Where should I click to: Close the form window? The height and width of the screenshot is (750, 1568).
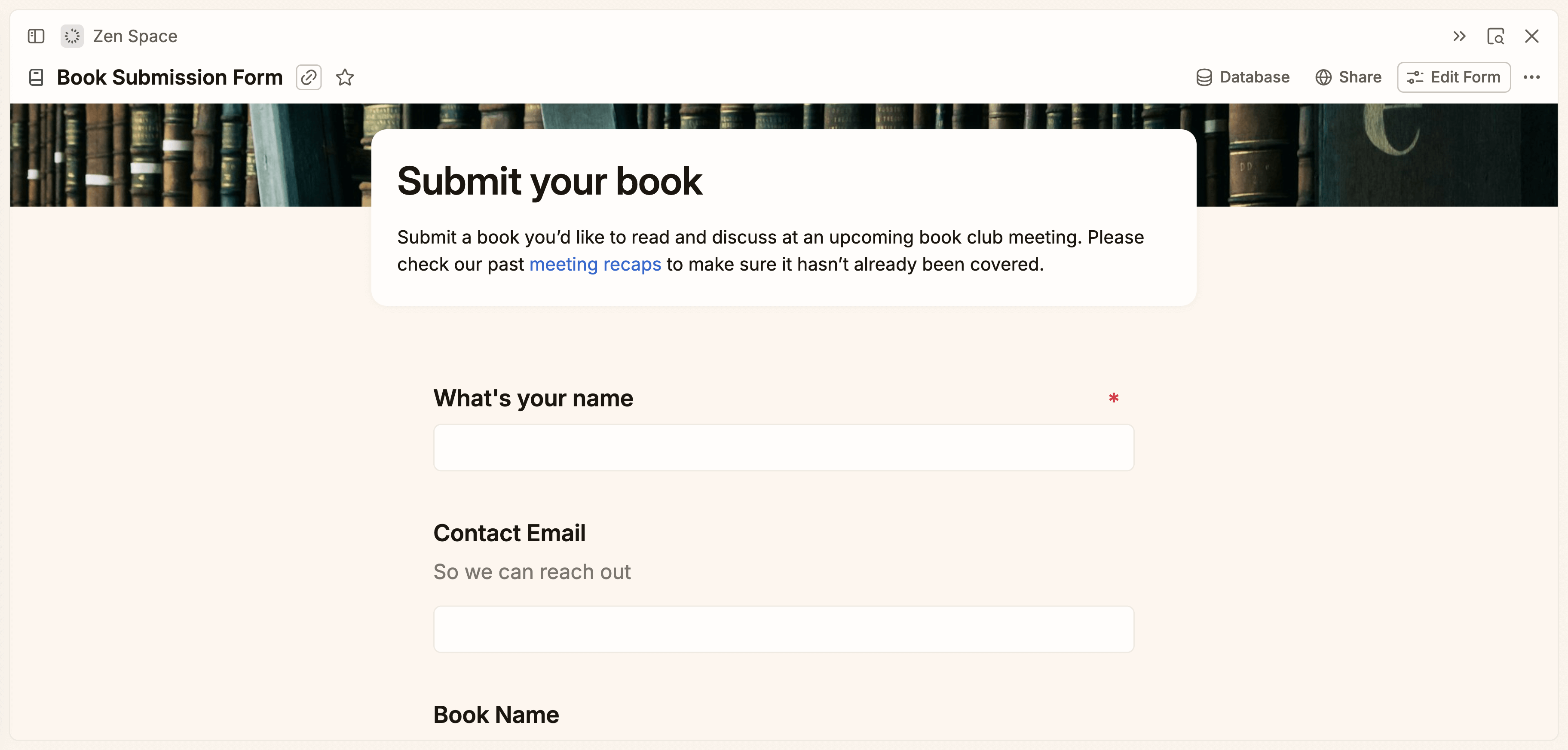[x=1531, y=37]
